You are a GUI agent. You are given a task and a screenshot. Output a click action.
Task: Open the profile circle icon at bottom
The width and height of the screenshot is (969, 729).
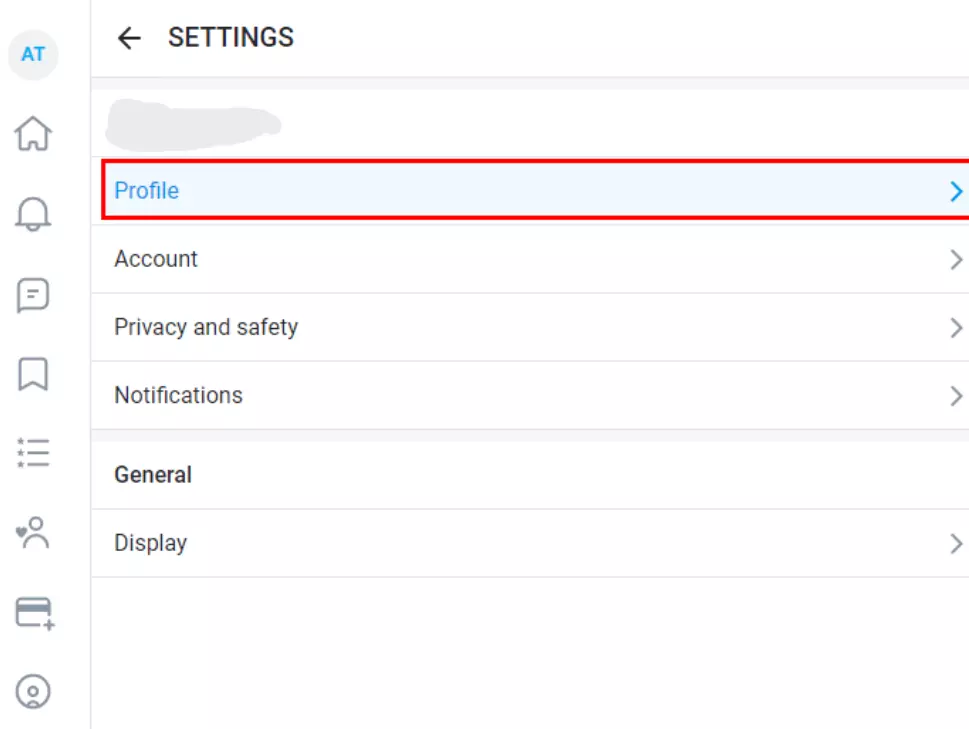(x=33, y=691)
